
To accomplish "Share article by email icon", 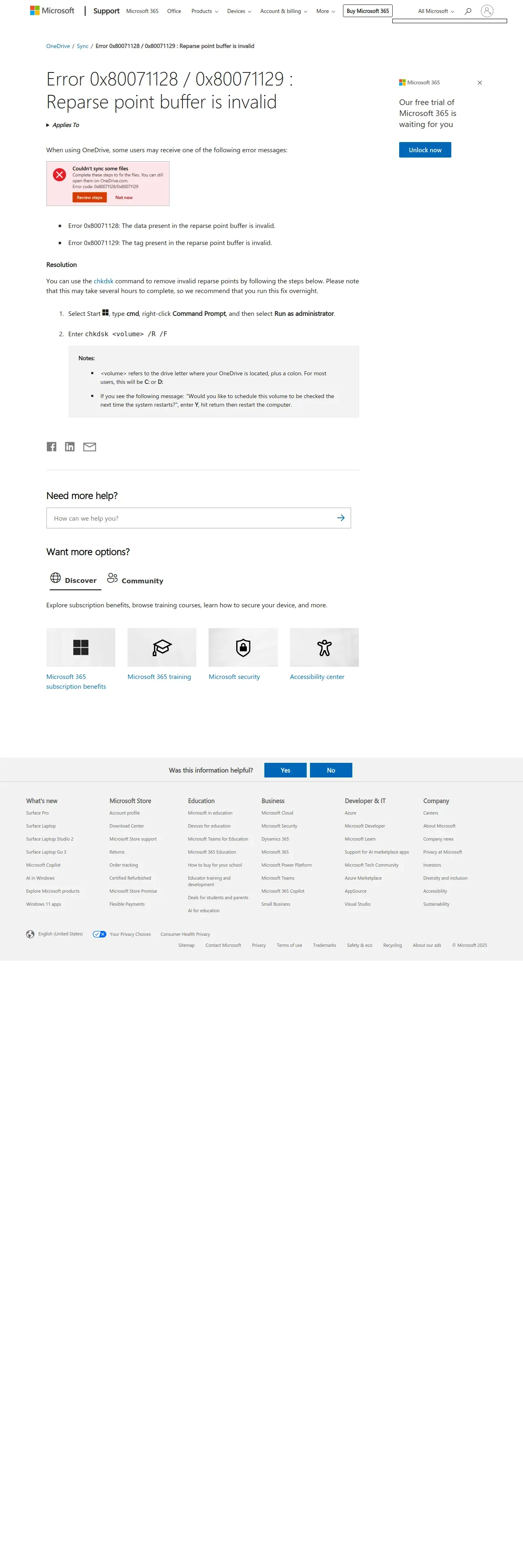I will pos(90,447).
